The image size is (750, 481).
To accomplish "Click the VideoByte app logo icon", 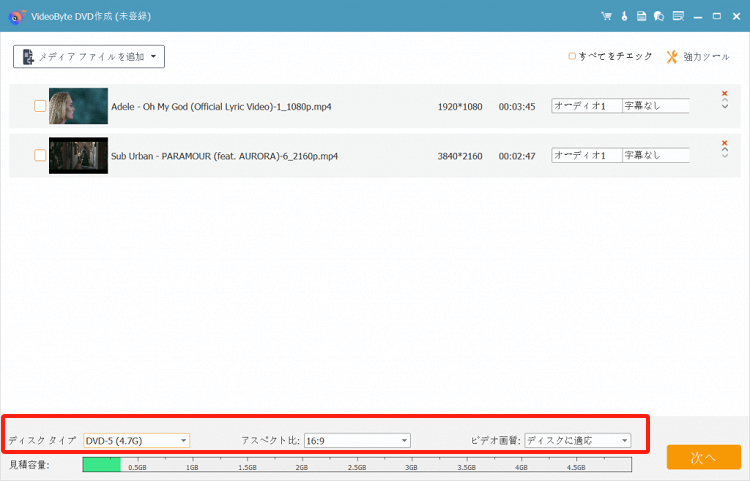I will click(x=15, y=16).
